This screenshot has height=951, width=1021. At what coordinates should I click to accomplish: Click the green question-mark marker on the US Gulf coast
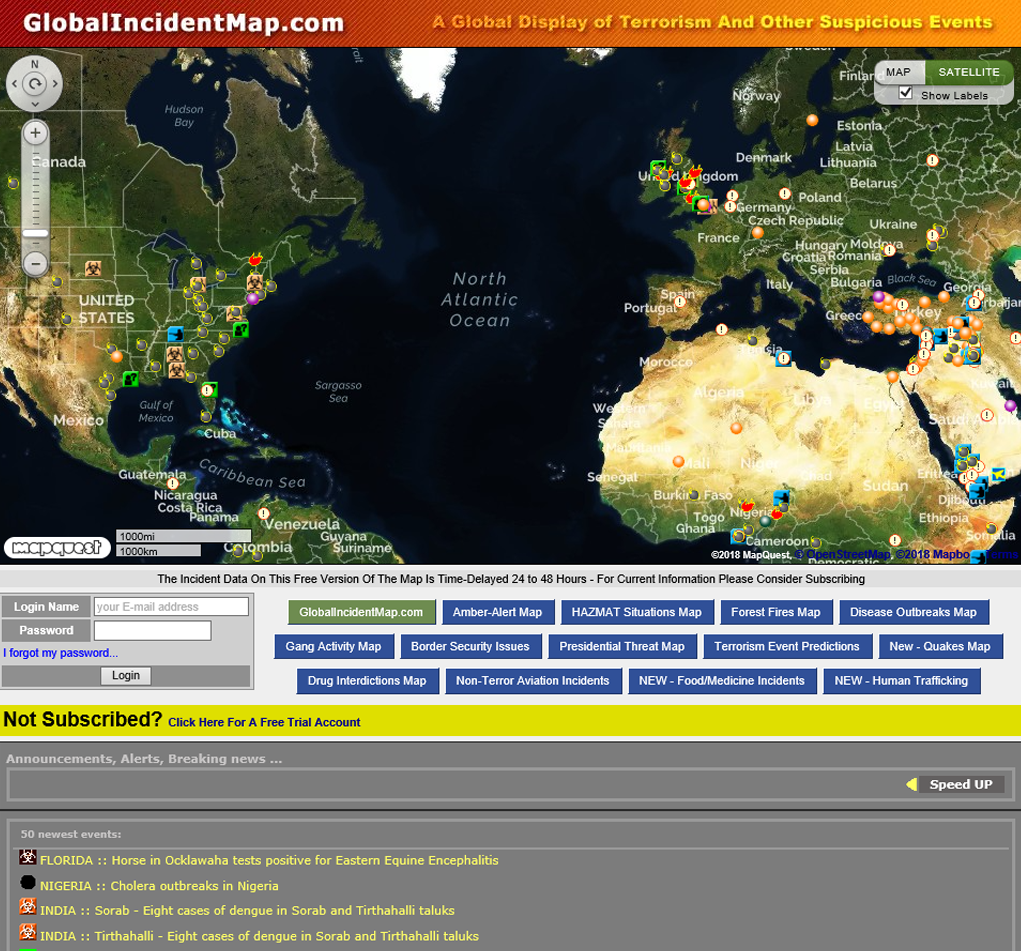(x=130, y=378)
